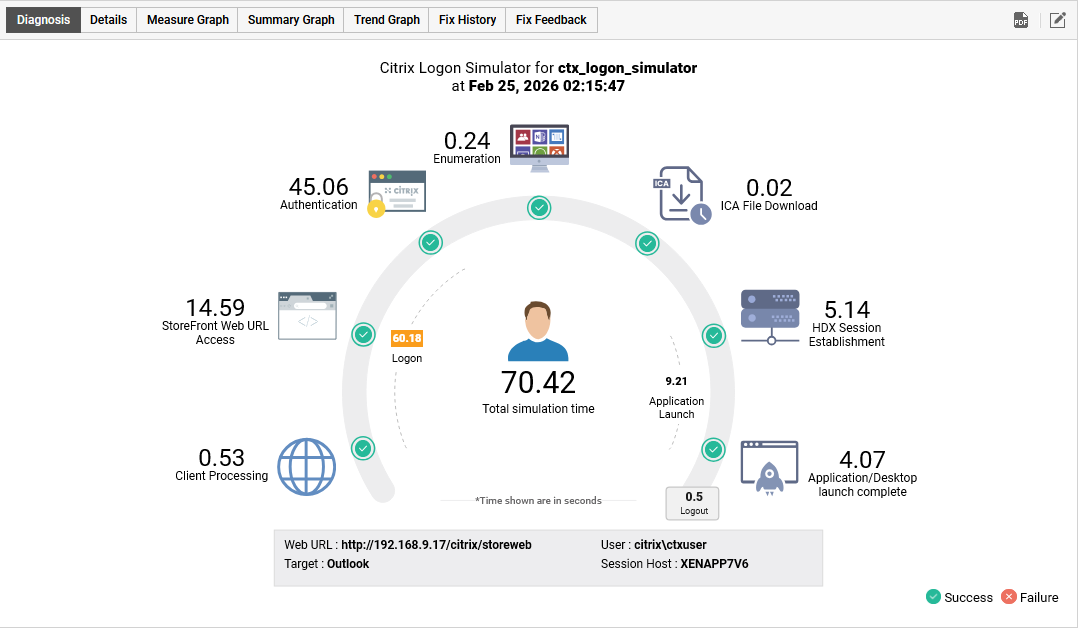Click the Client Processing globe icon

[x=306, y=467]
